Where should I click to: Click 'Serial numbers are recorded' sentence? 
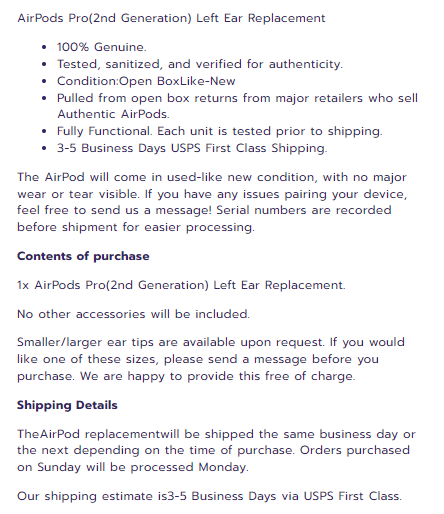[x=304, y=210]
